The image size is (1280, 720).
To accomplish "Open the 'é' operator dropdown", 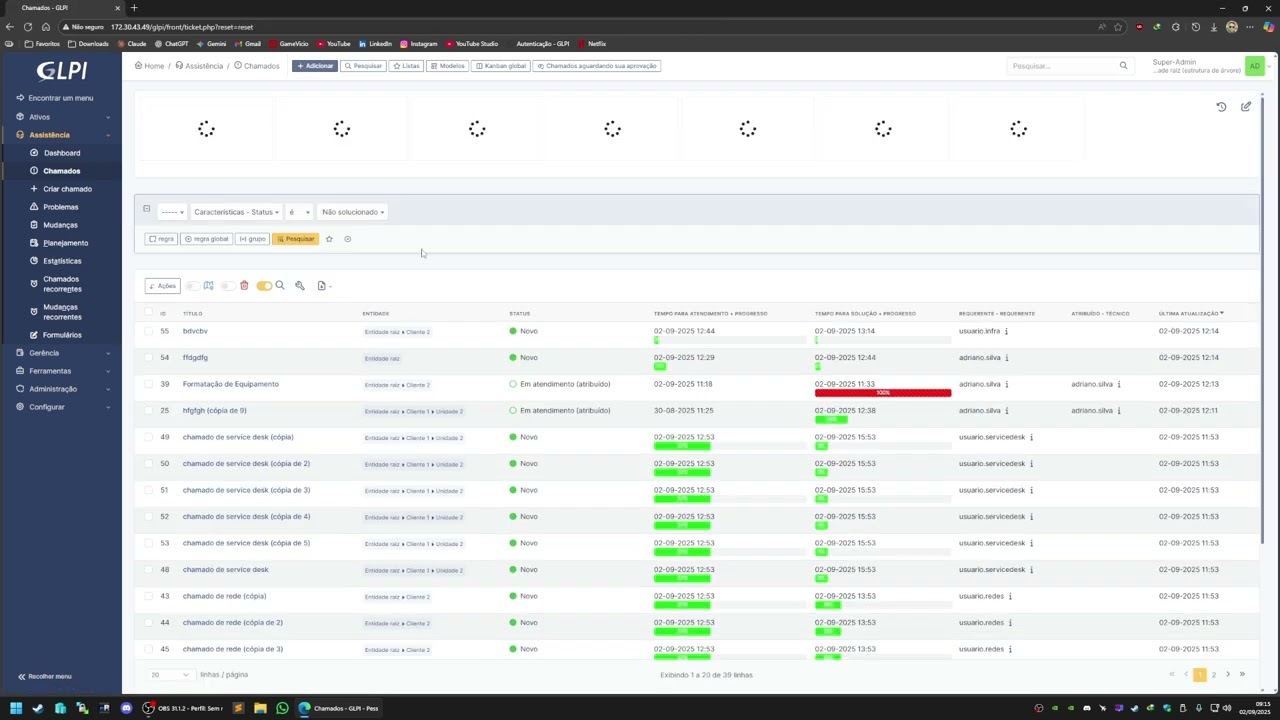I will click(x=299, y=212).
